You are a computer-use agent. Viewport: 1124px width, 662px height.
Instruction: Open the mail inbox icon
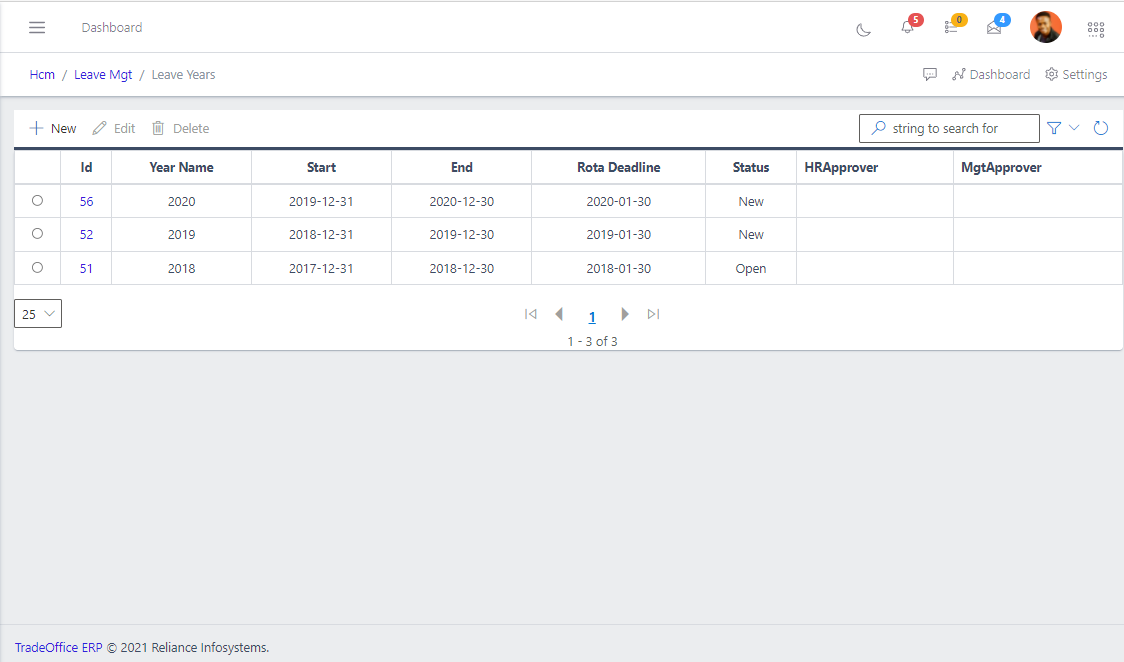994,28
